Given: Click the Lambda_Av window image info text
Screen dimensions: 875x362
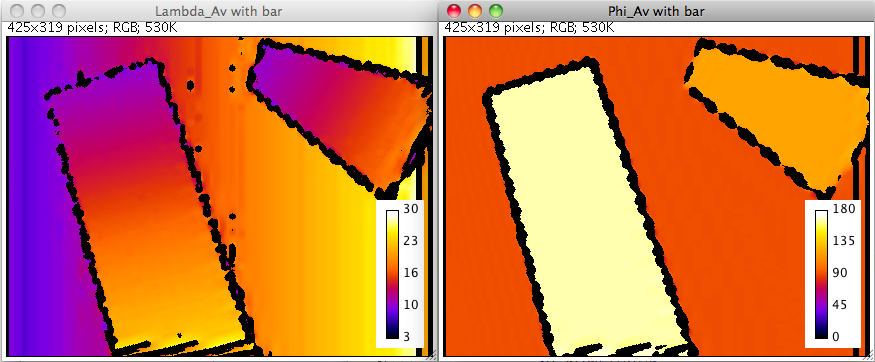Looking at the screenshot, I should (x=92, y=27).
